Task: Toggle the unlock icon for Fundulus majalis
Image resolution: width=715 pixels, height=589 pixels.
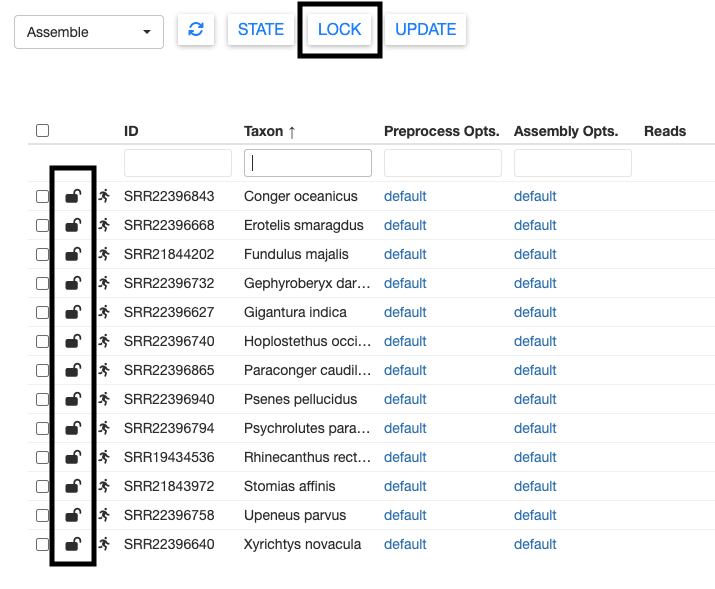Action: coord(73,254)
